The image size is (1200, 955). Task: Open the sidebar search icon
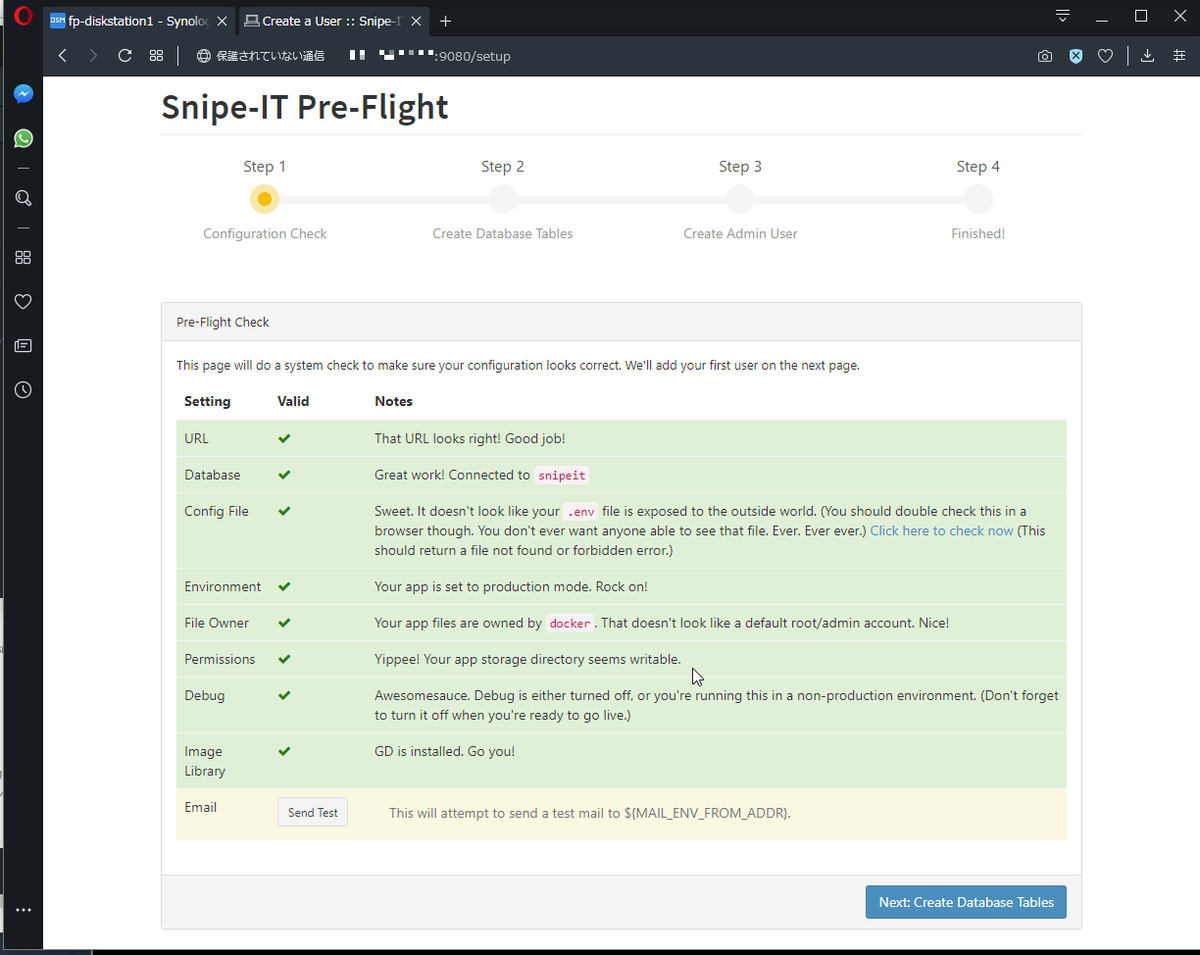(23, 198)
